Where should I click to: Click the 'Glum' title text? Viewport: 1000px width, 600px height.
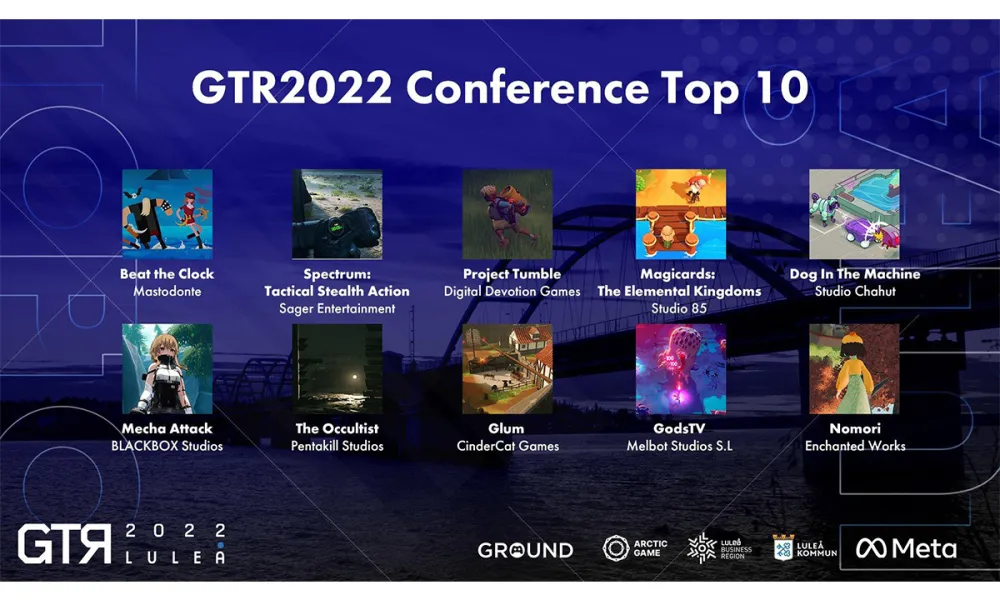506,428
